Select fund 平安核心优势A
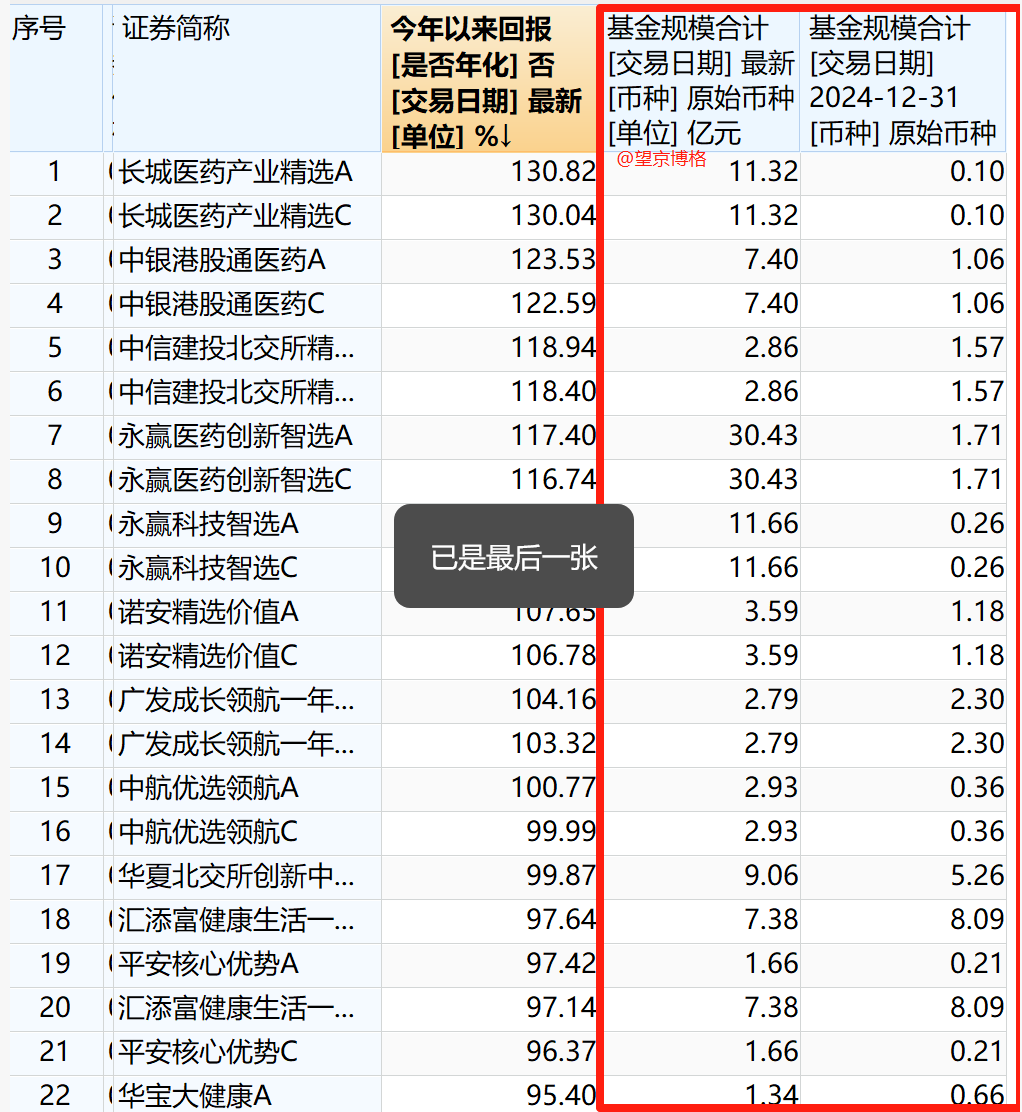 coord(209,964)
